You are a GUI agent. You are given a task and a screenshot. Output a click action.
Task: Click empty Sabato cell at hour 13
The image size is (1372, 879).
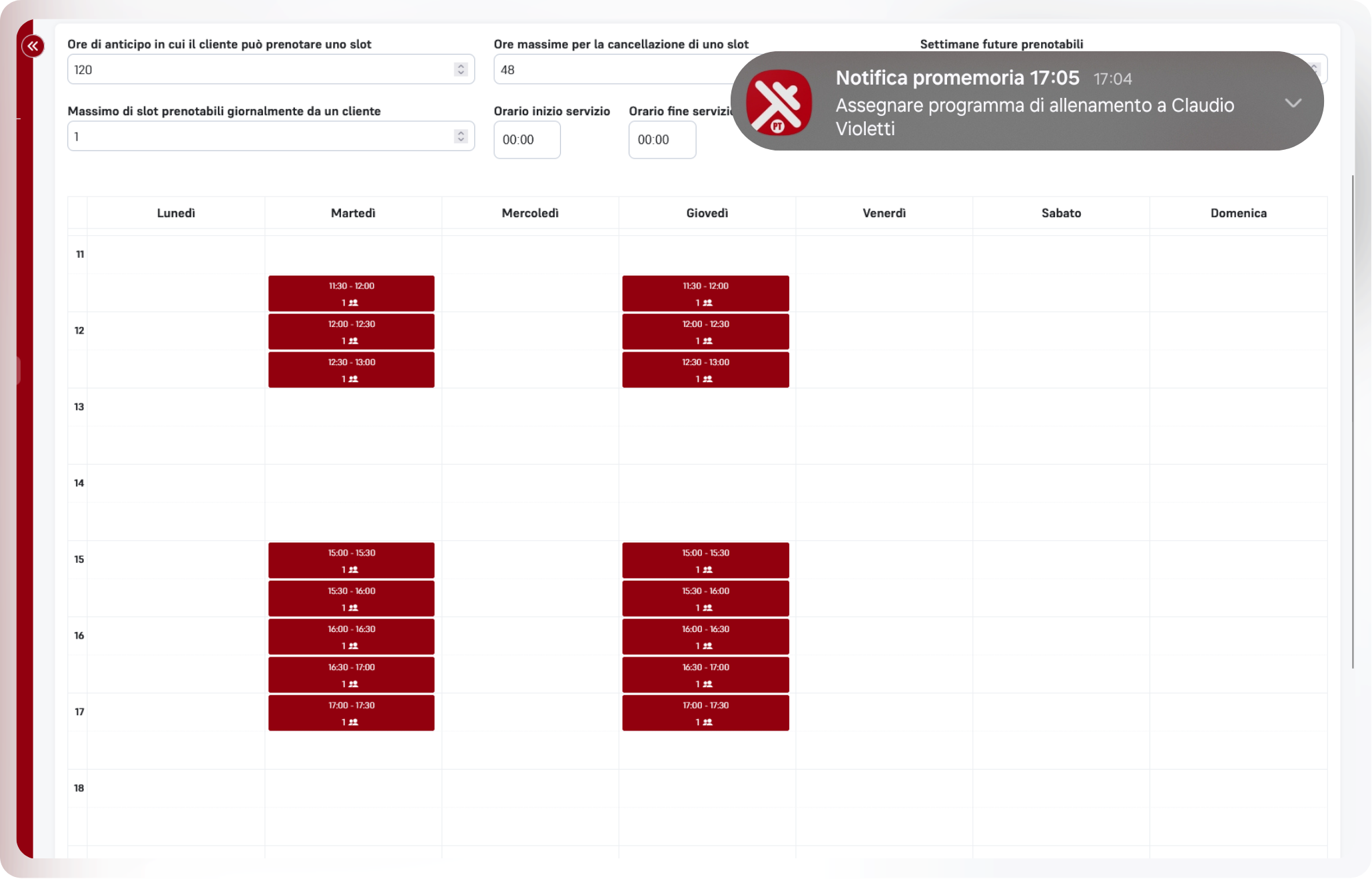[x=1061, y=426]
